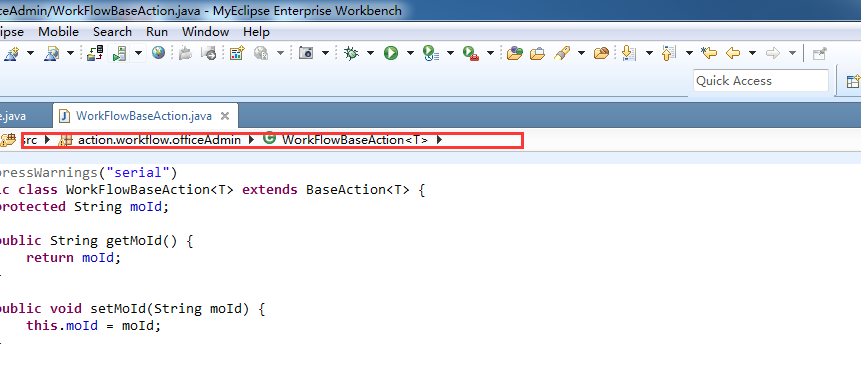This screenshot has width=861, height=367.
Task: Click the green class icon in breadcrumb
Action: point(269,138)
